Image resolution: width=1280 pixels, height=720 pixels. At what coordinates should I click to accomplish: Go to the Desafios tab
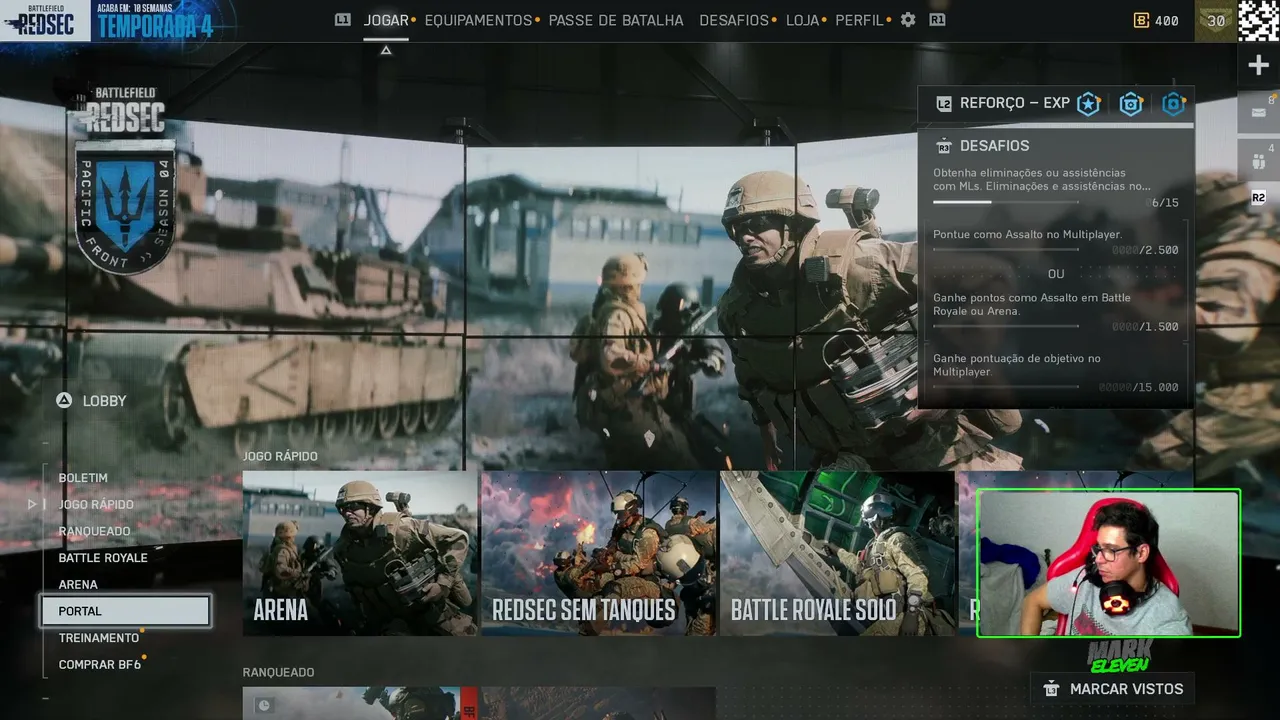734,20
